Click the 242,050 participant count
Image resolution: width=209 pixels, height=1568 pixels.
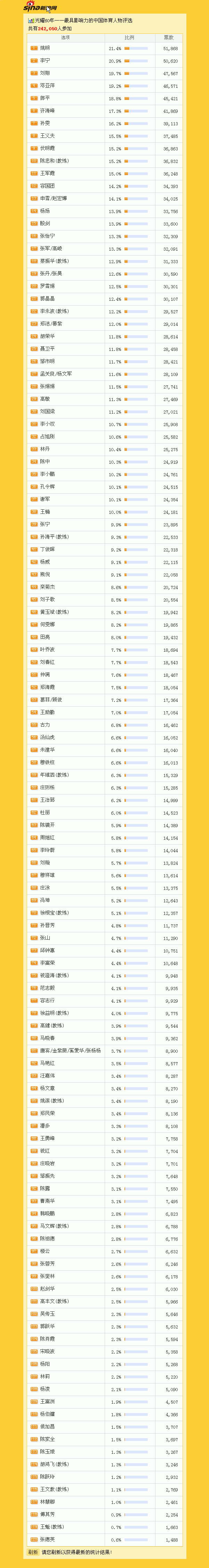[47, 29]
